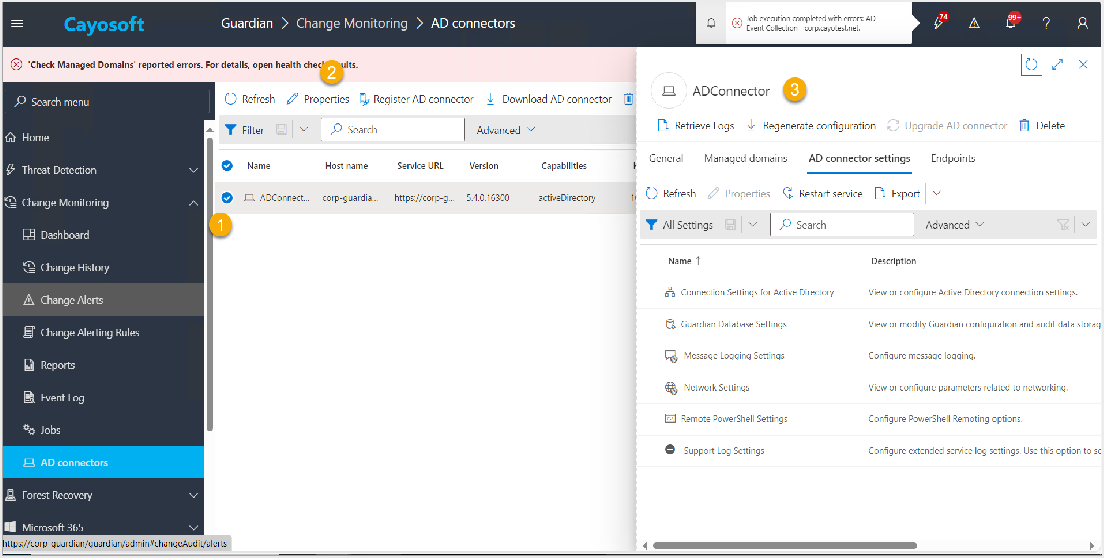Switch to the General tab
This screenshot has width=1104, height=558.
coord(666,158)
